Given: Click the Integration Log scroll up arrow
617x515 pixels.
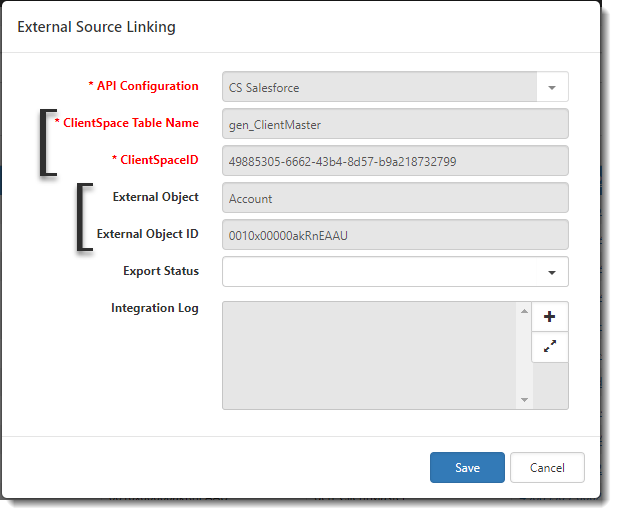Looking at the screenshot, I should tap(524, 311).
